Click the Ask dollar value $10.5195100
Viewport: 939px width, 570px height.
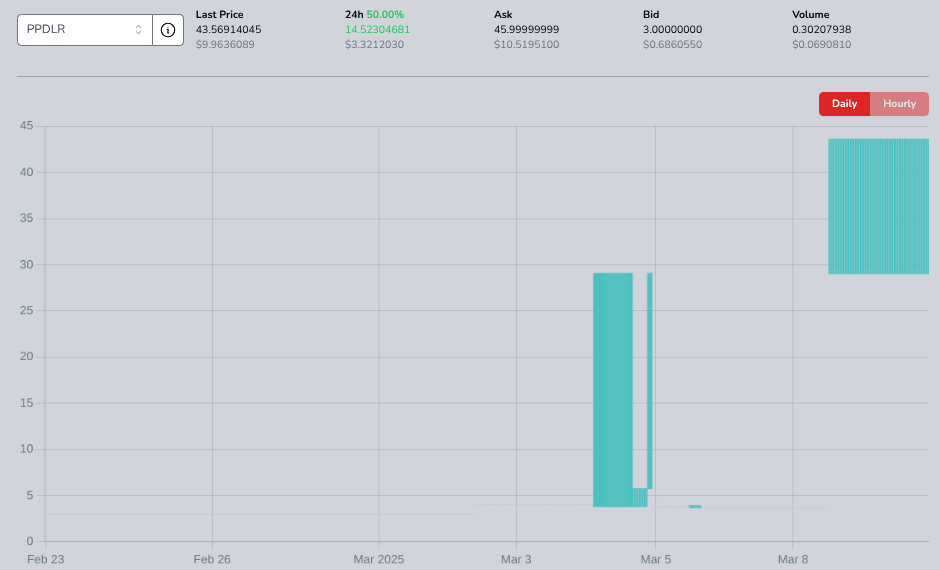526,44
